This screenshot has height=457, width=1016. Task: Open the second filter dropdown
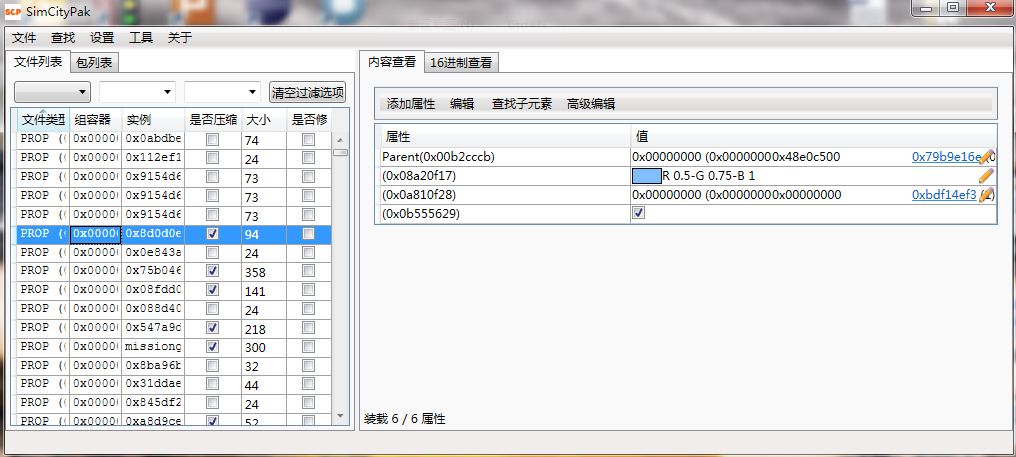137,92
